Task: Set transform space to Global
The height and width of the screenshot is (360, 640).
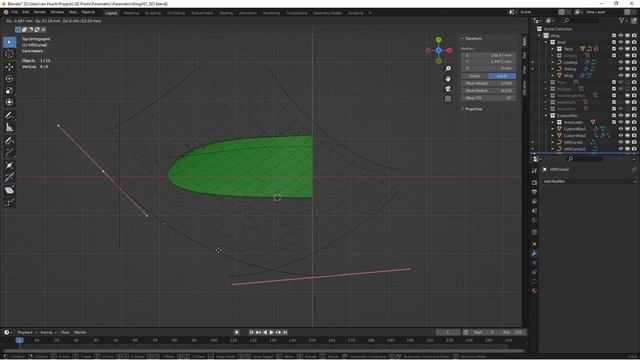Action: [475, 76]
